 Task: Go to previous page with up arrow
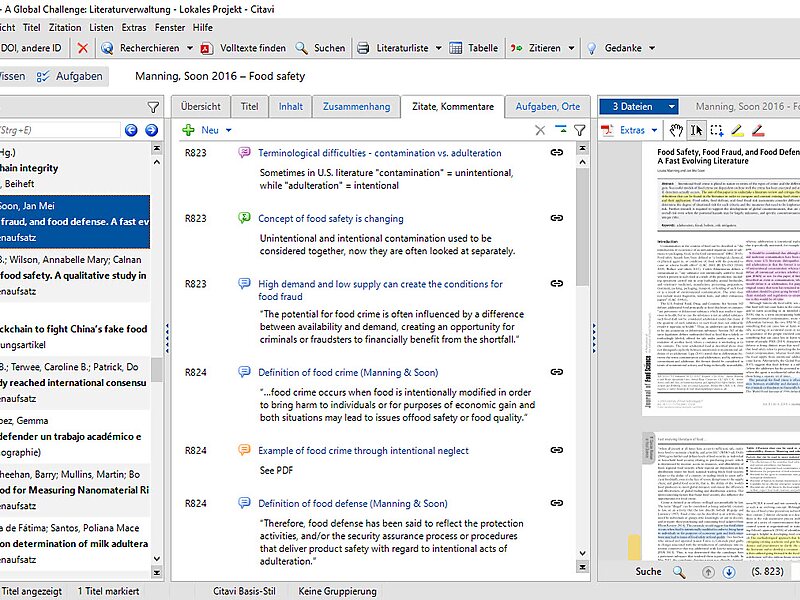[708, 572]
